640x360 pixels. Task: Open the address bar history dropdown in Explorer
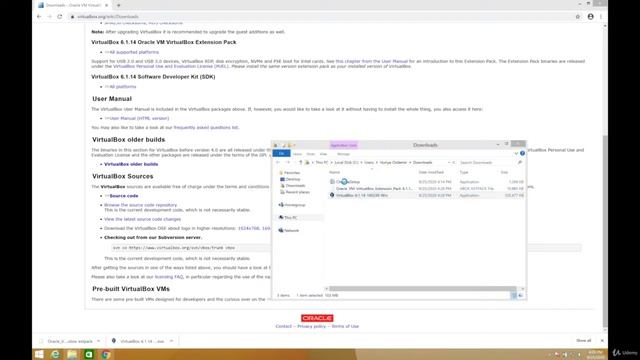coord(449,162)
